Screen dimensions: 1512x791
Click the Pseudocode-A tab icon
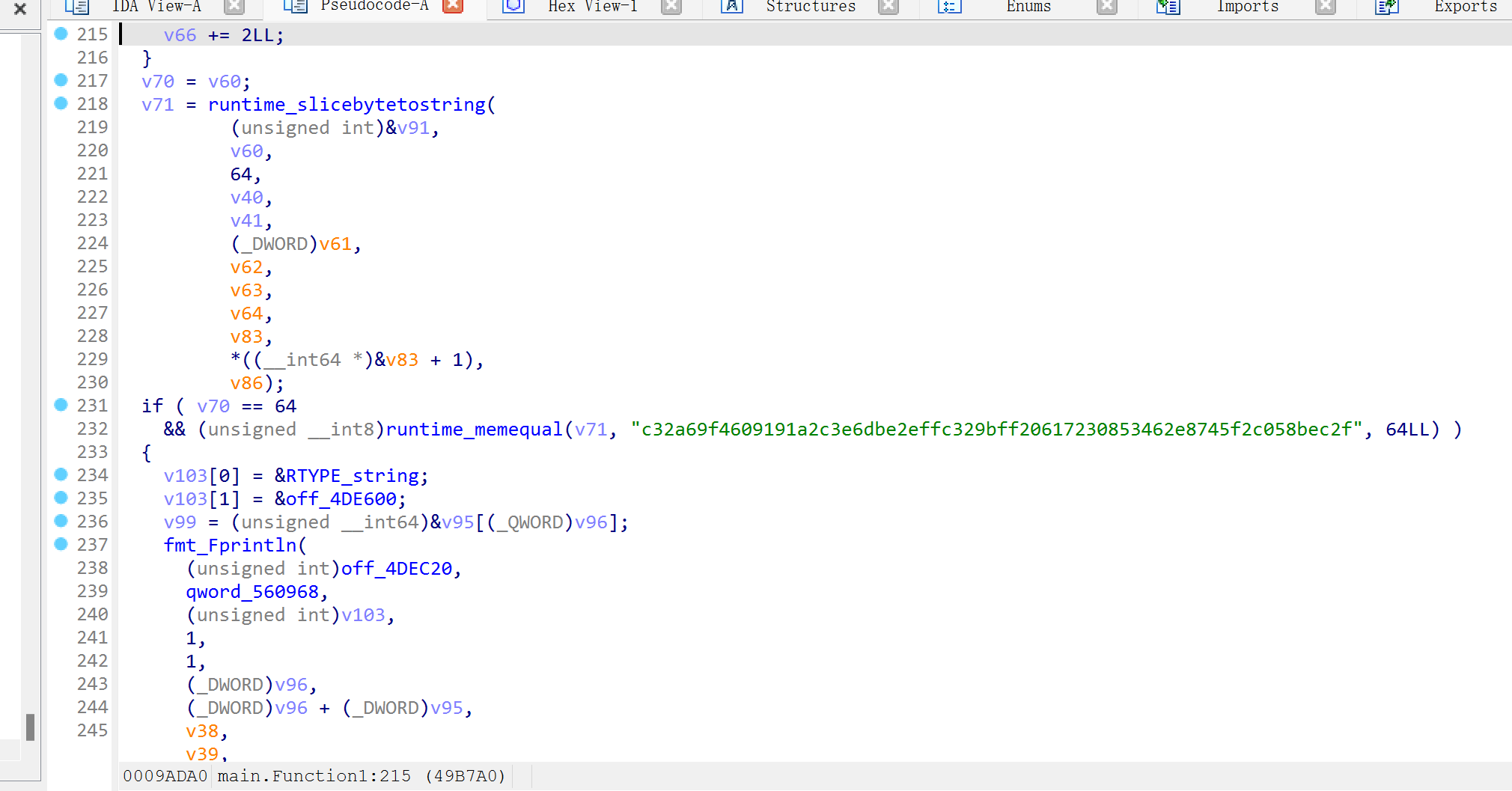tap(295, 6)
